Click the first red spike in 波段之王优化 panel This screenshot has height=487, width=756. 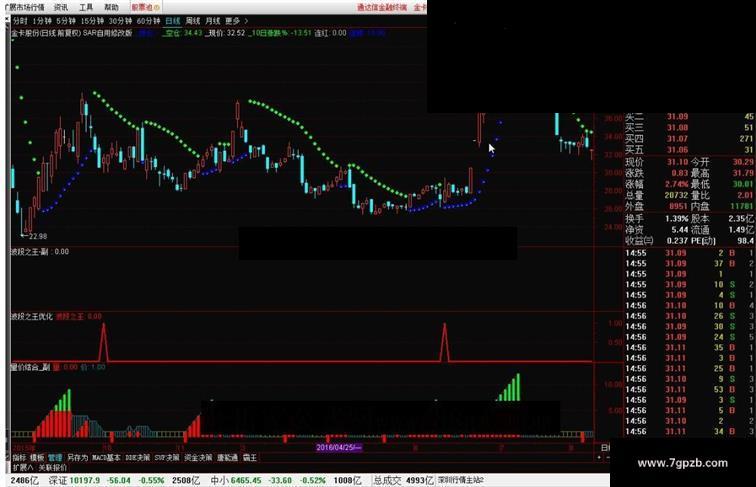(104, 342)
